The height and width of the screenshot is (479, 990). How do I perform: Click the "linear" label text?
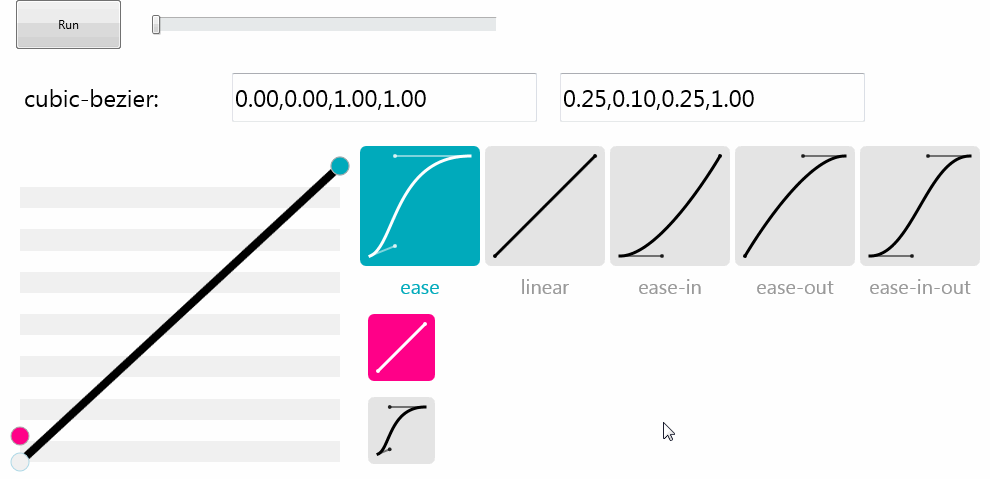(545, 288)
